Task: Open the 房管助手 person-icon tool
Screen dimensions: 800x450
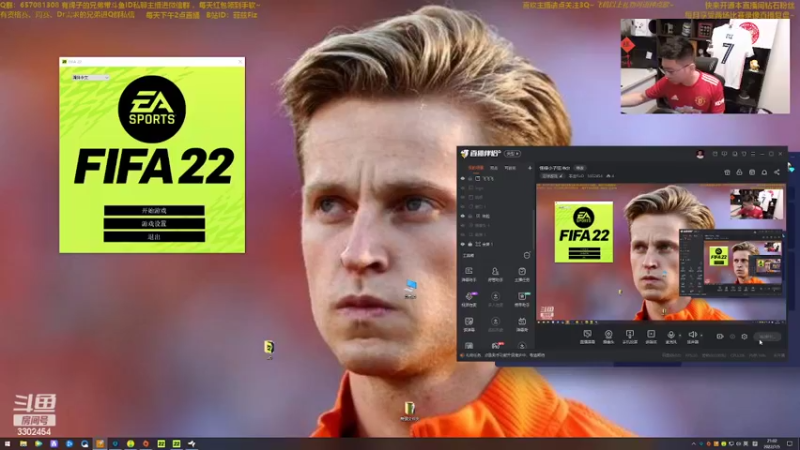Action: coord(495,274)
